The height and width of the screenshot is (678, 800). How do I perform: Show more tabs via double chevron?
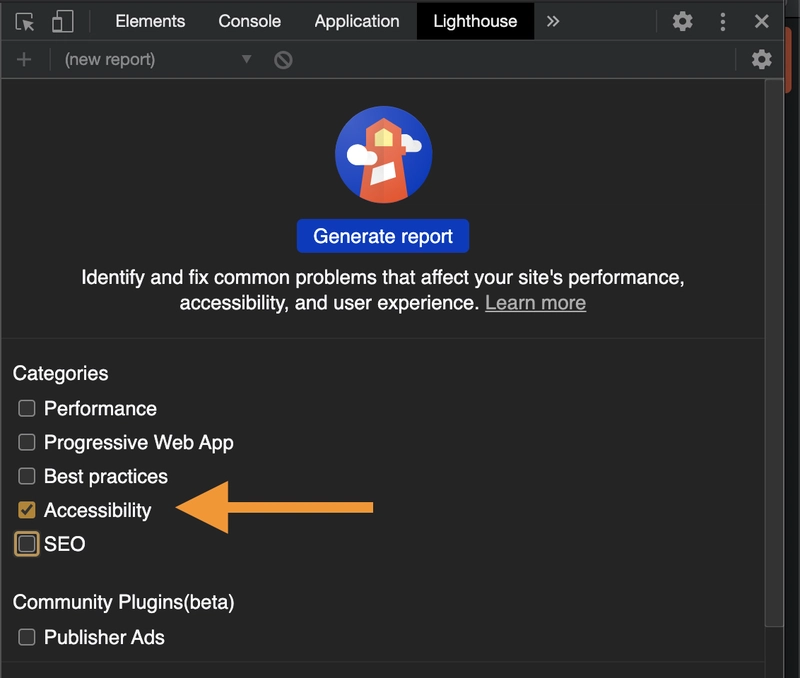point(553,21)
